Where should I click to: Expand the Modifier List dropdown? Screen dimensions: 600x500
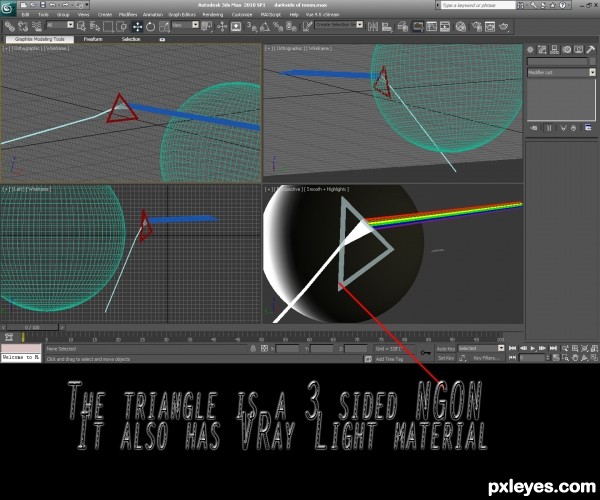(561, 72)
